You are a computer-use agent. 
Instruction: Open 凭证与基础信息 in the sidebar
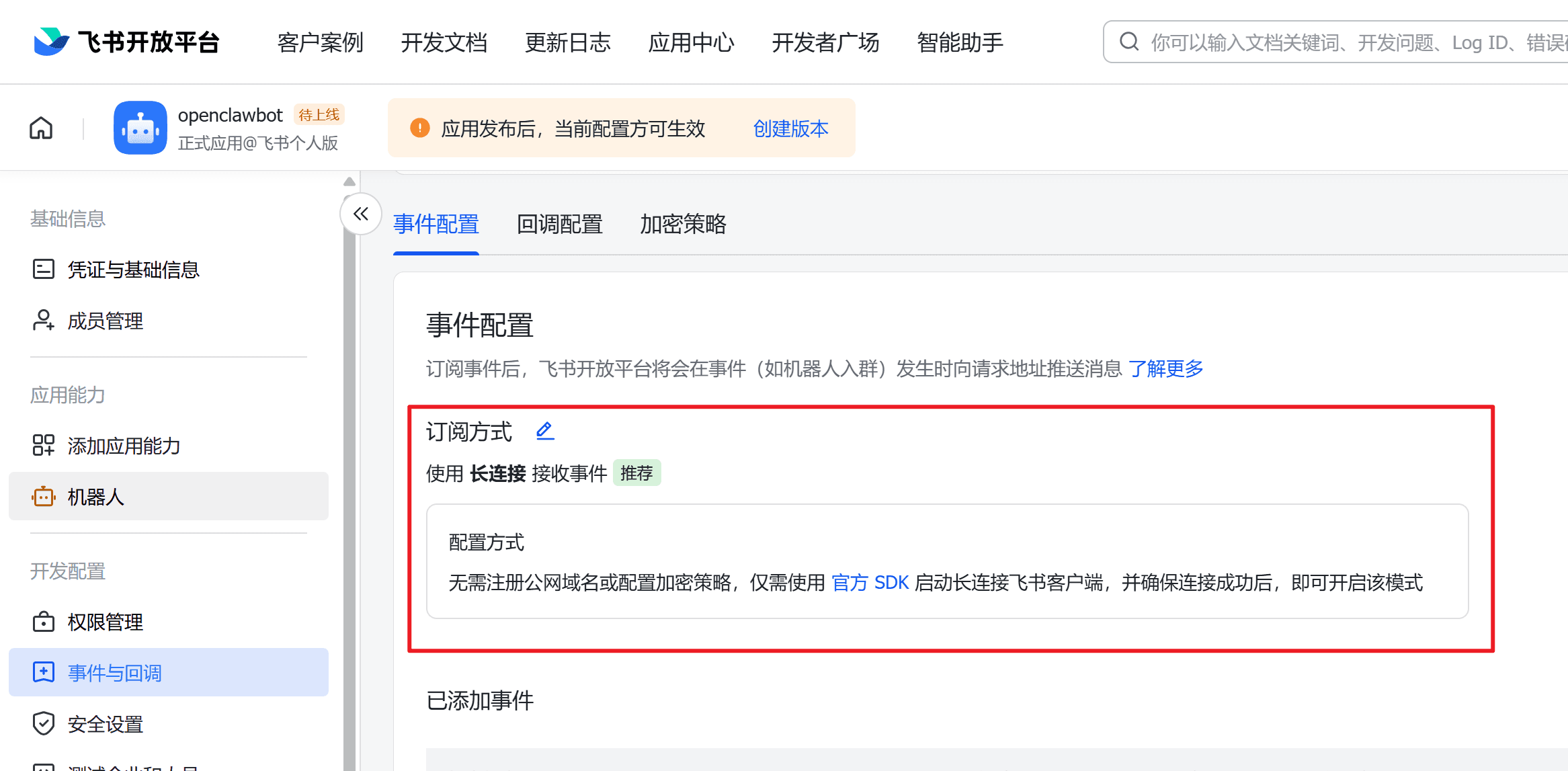coord(133,270)
